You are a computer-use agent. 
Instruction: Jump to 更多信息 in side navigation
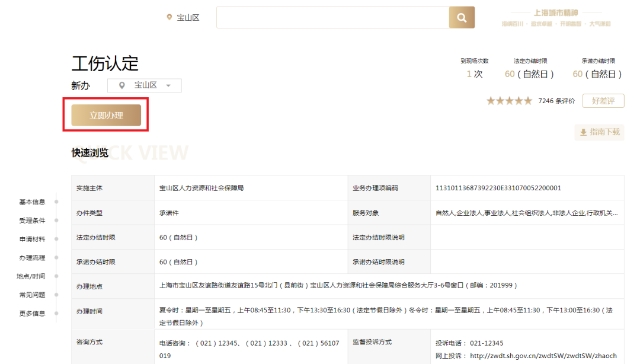click(32, 313)
